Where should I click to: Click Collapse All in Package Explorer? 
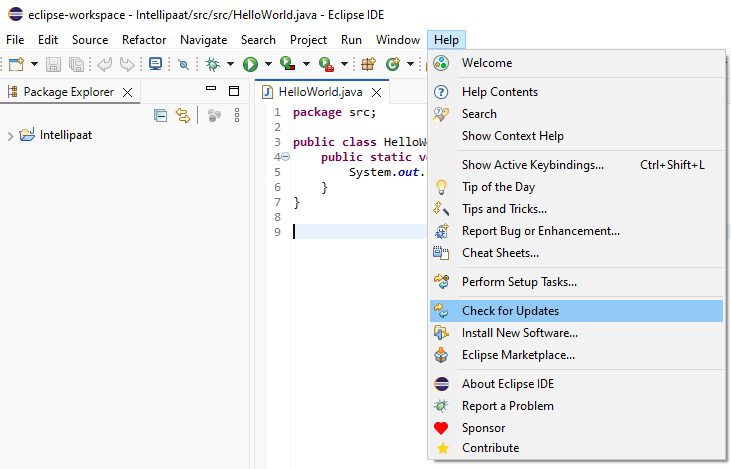160,115
